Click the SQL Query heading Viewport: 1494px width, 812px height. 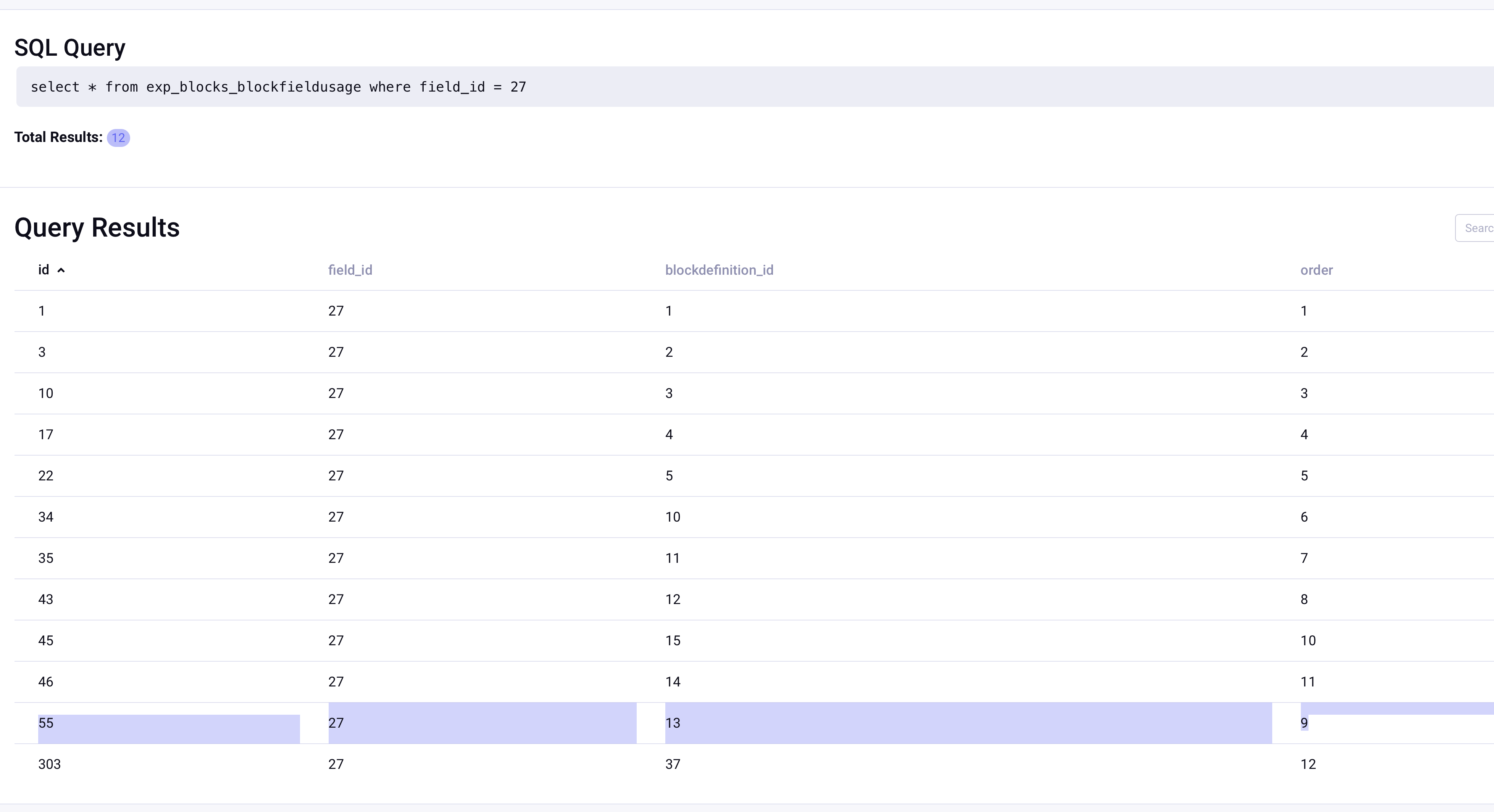69,48
